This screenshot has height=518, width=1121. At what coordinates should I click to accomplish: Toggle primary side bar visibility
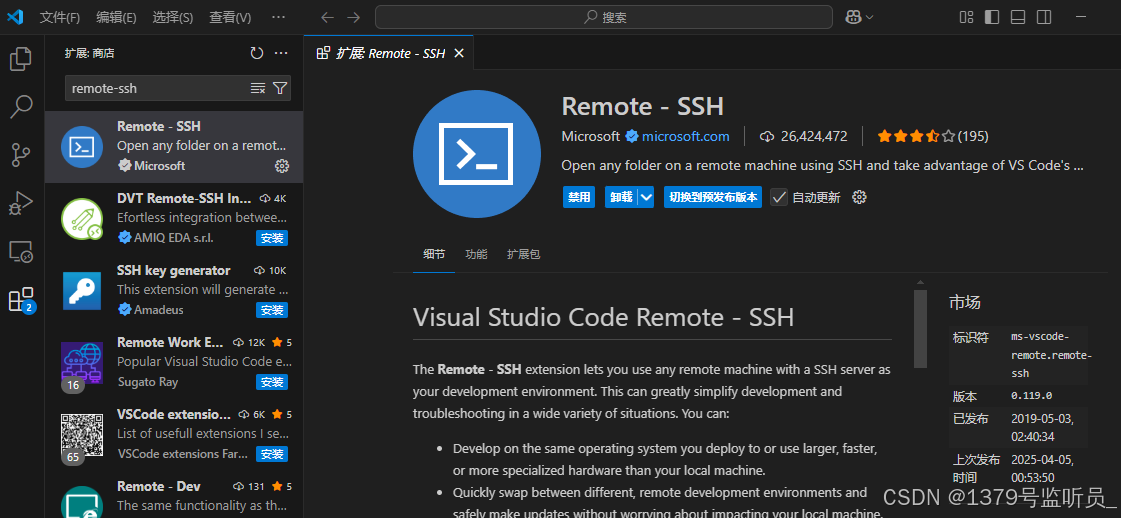[x=992, y=17]
